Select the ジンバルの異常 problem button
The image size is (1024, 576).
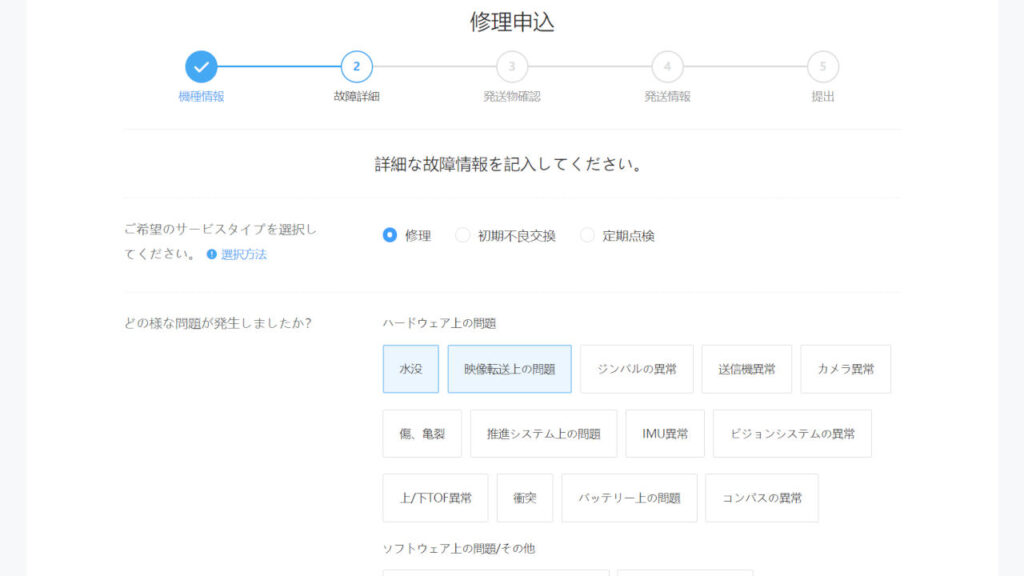[636, 369]
